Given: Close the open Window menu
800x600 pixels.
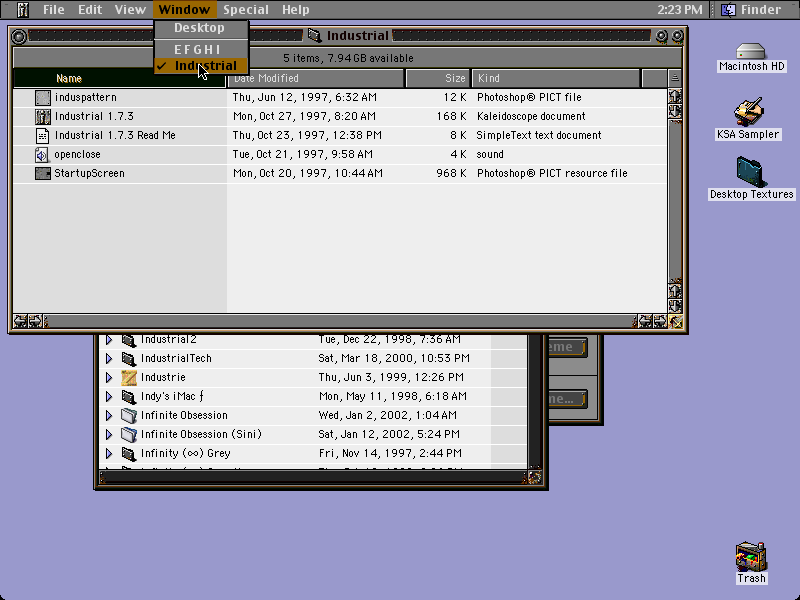Looking at the screenshot, I should click(184, 9).
